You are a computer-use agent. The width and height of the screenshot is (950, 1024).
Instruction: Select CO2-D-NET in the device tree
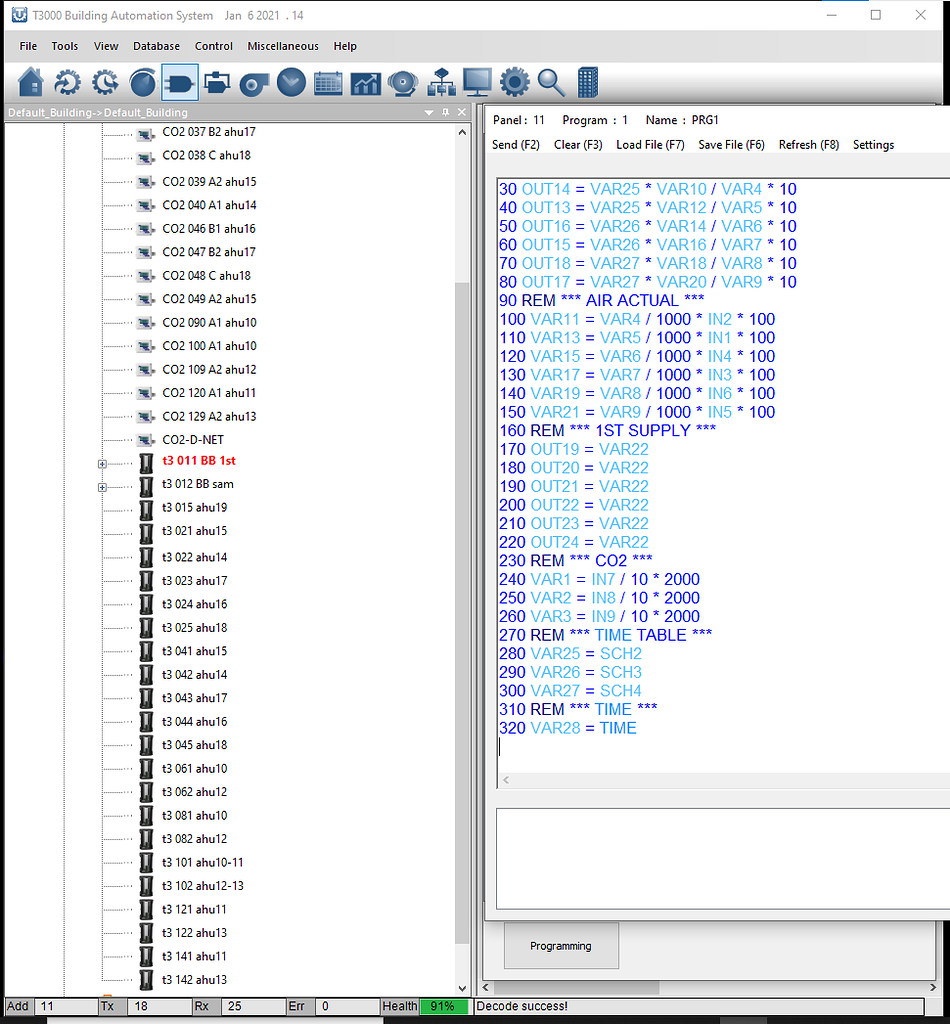tap(191, 440)
